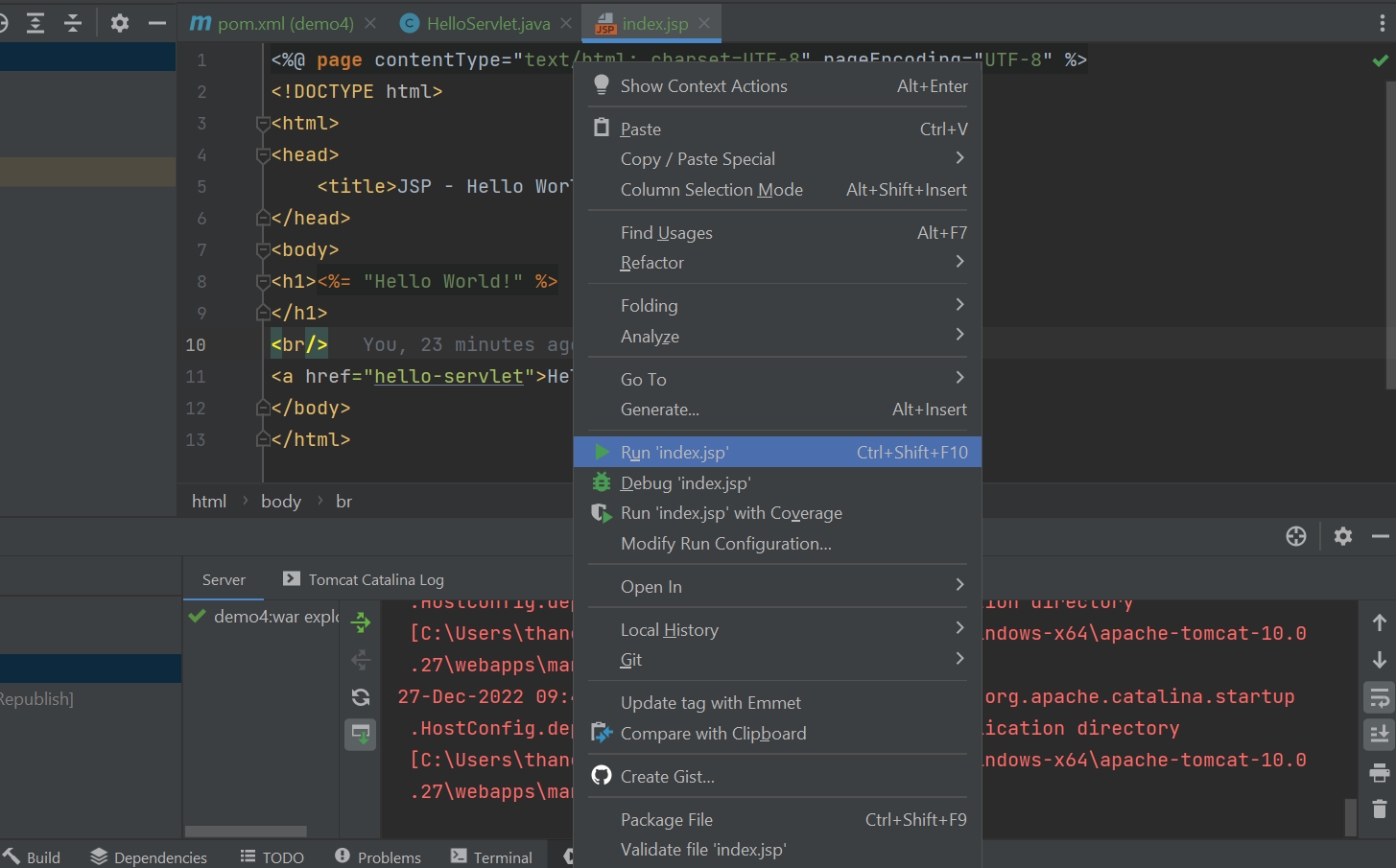Open Tomcat Catalina Log tab
1396x868 pixels.
coord(364,579)
